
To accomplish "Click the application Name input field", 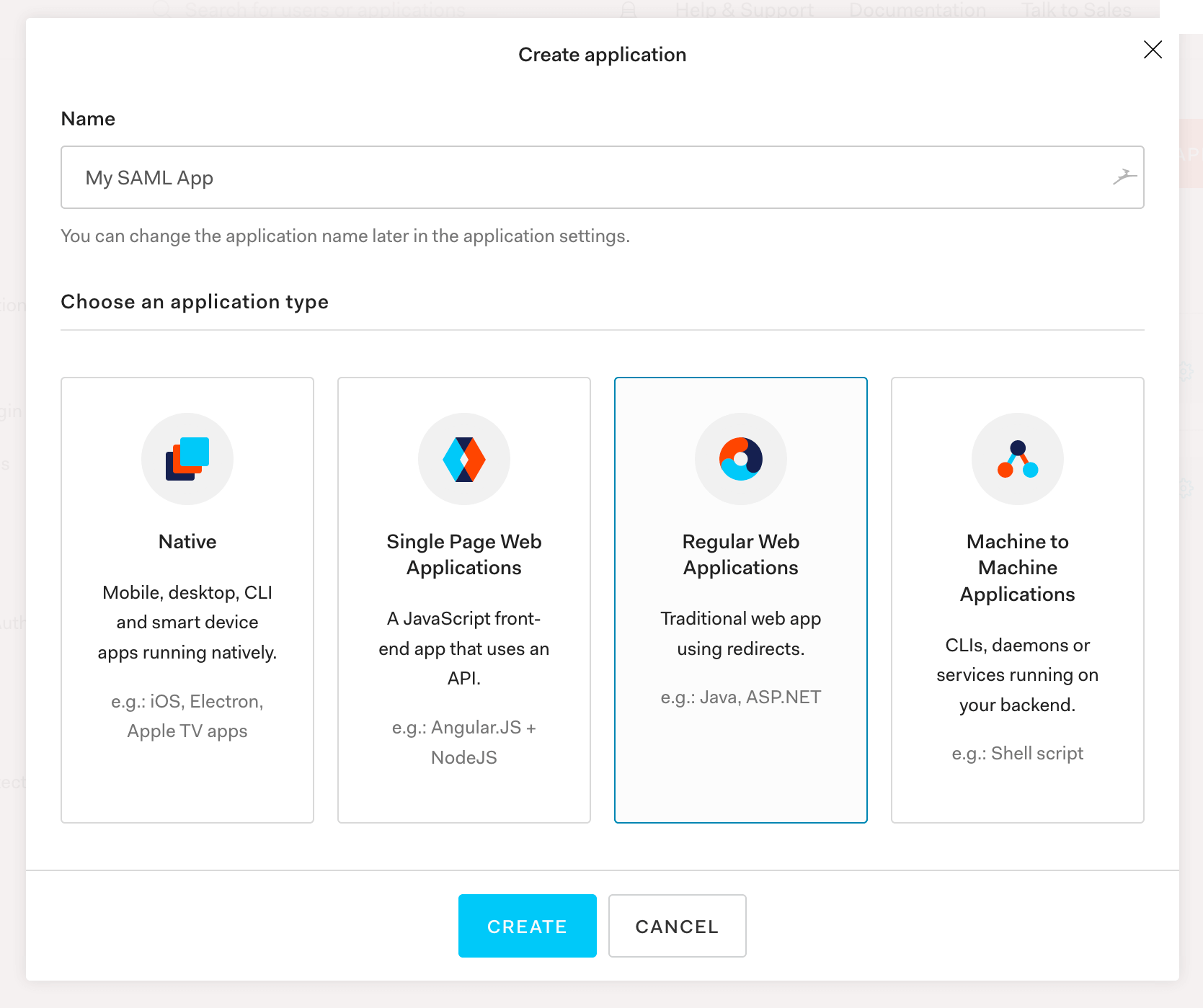I will pos(505,177).
